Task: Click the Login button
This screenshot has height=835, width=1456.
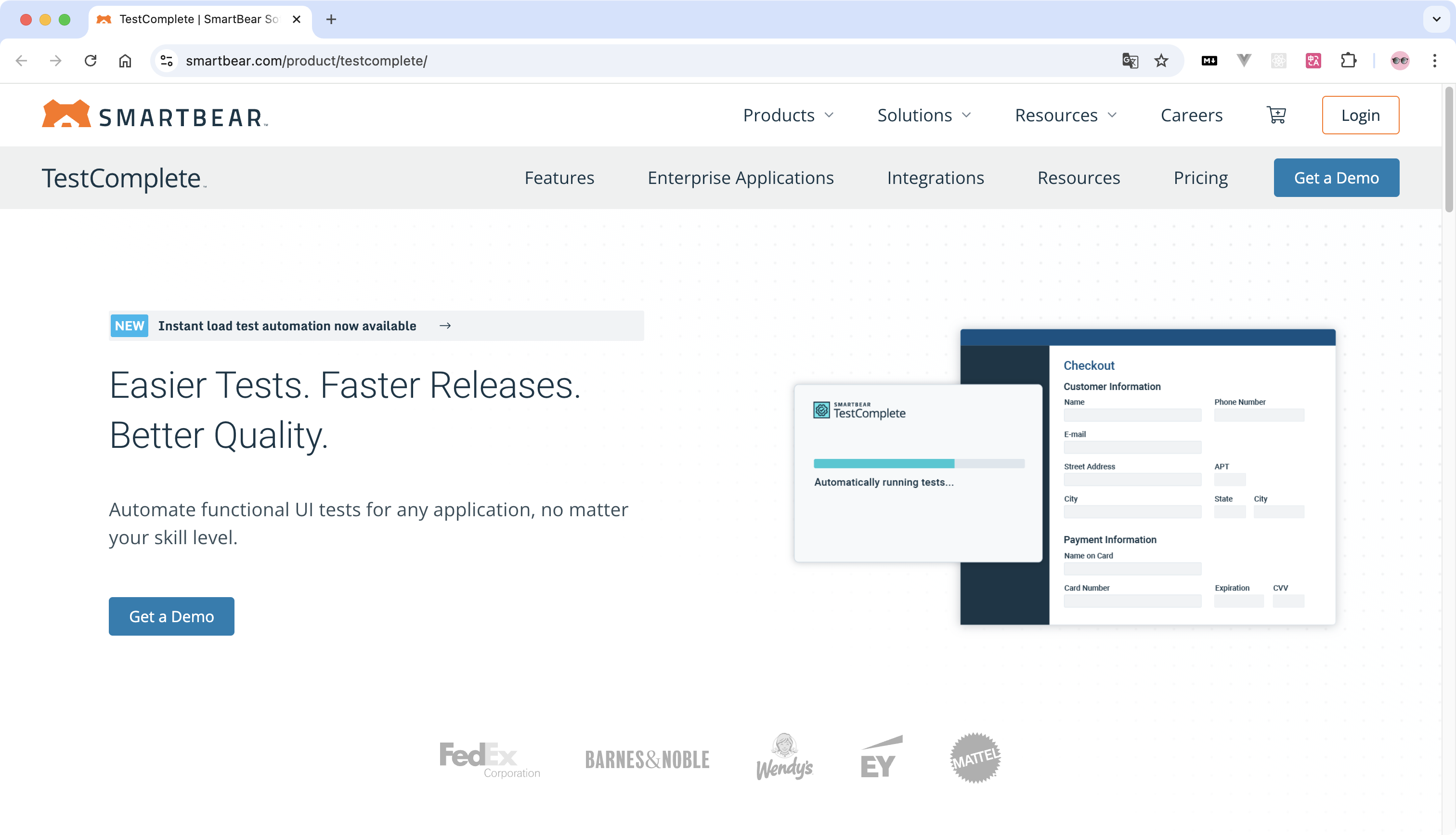Action: click(x=1360, y=115)
